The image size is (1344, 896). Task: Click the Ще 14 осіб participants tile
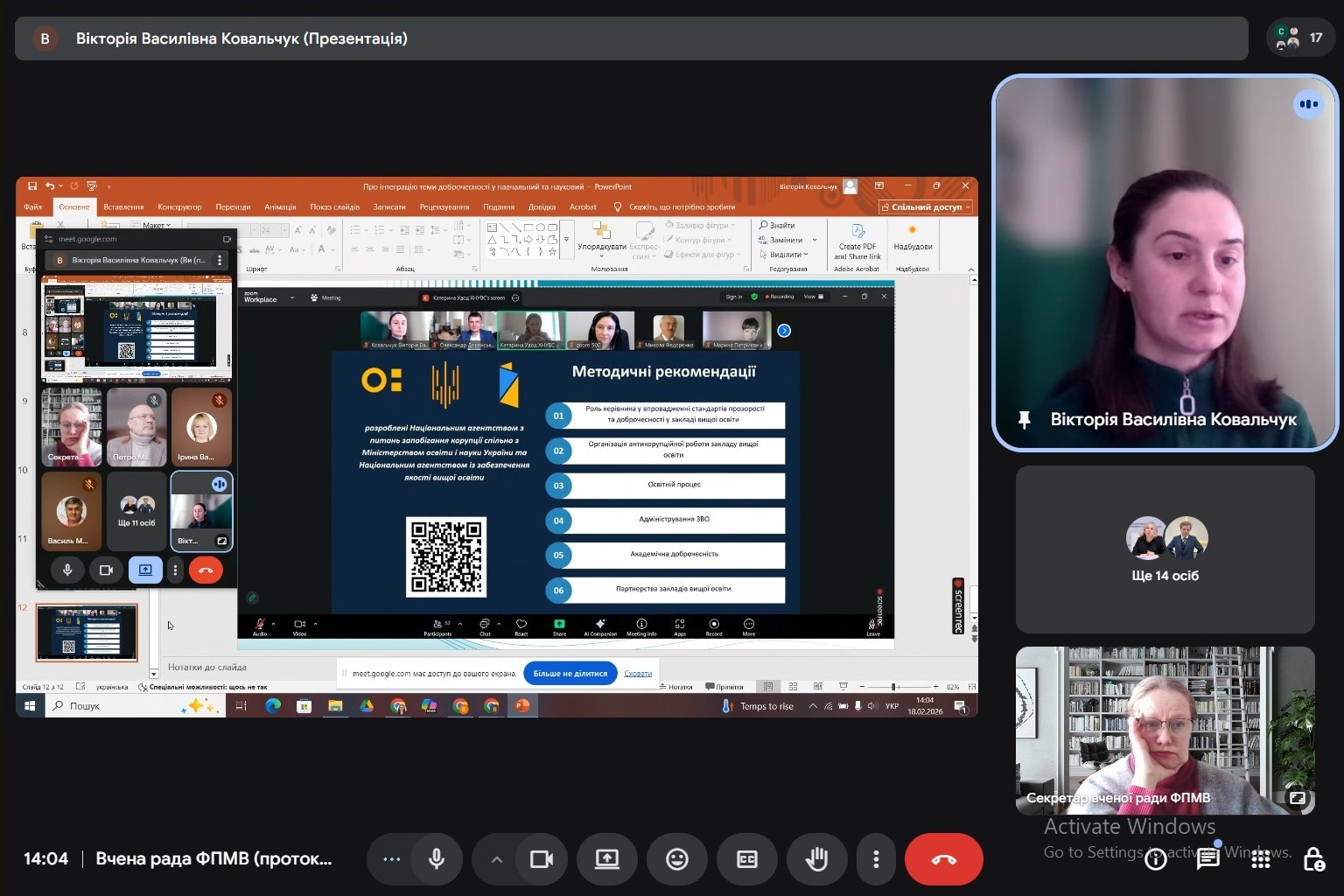[1165, 549]
